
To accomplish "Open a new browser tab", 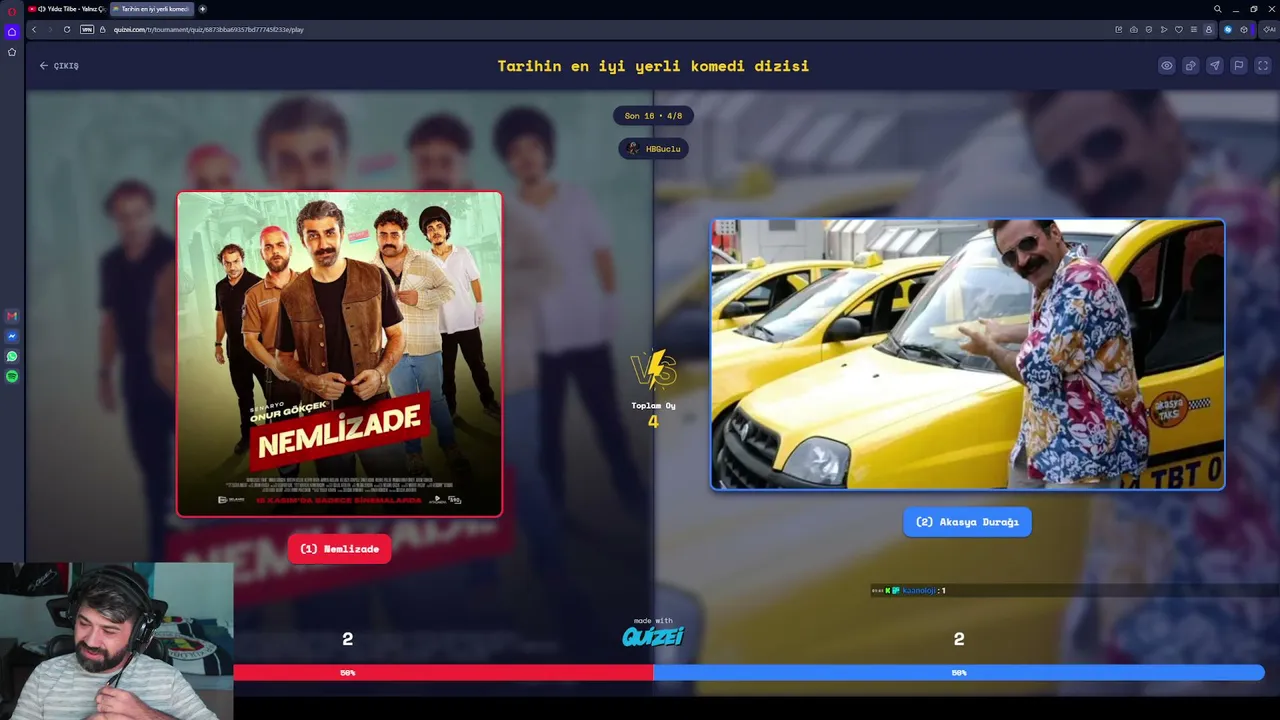I will 203,9.
